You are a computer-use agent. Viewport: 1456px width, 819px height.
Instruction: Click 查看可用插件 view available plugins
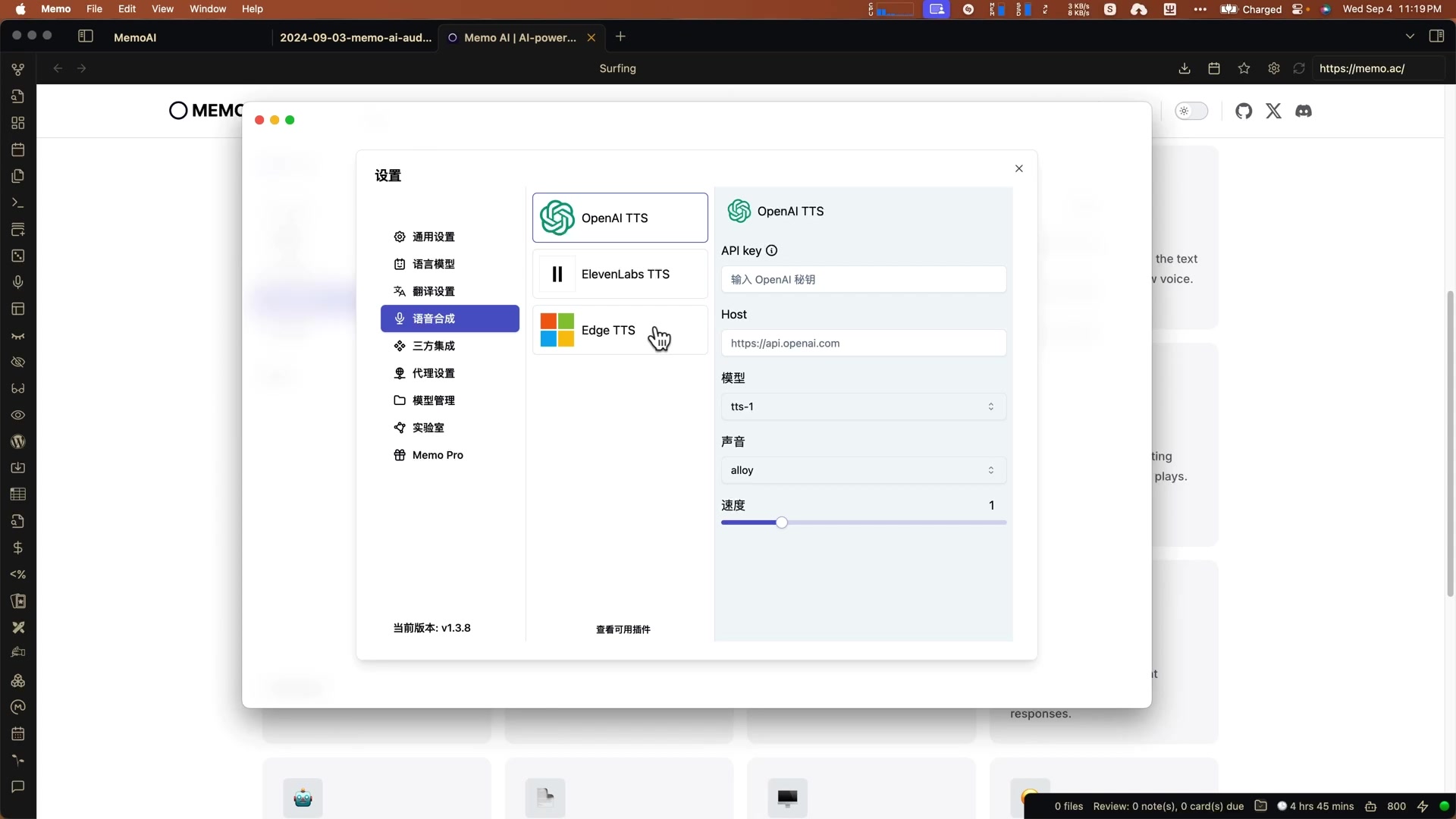623,629
